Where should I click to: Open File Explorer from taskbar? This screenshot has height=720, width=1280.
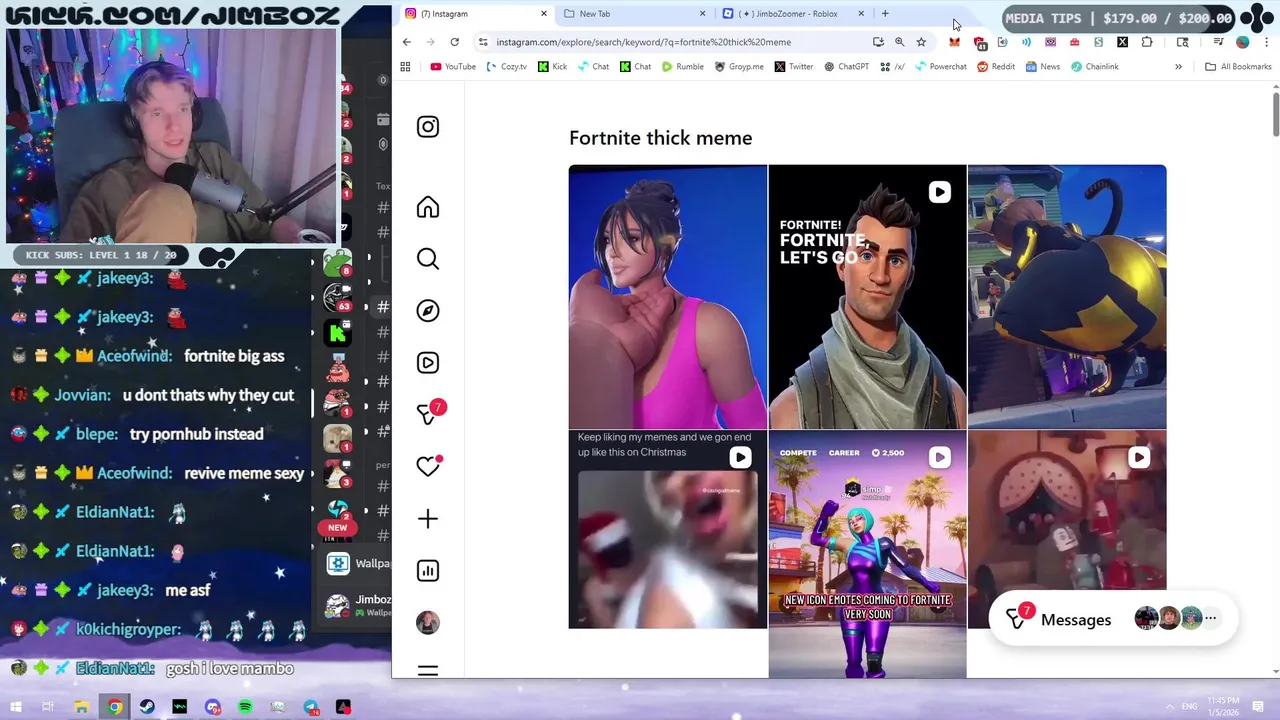[x=82, y=707]
